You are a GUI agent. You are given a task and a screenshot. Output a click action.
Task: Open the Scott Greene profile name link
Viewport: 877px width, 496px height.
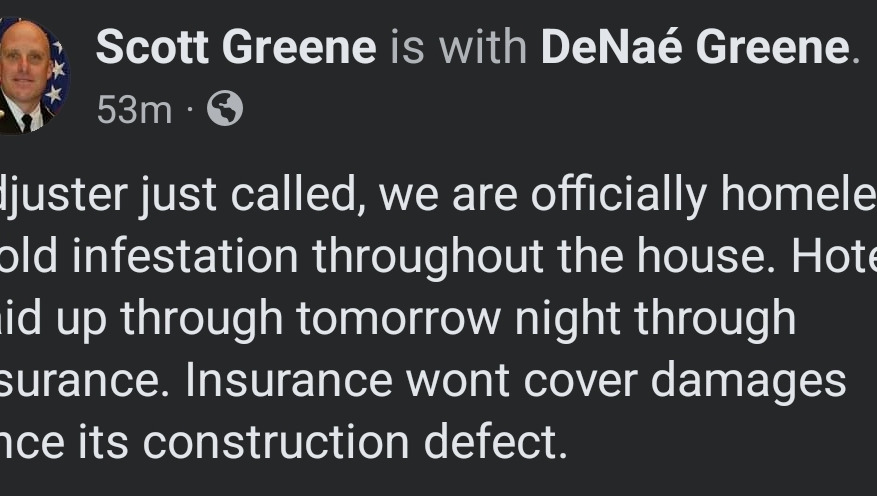tap(236, 48)
